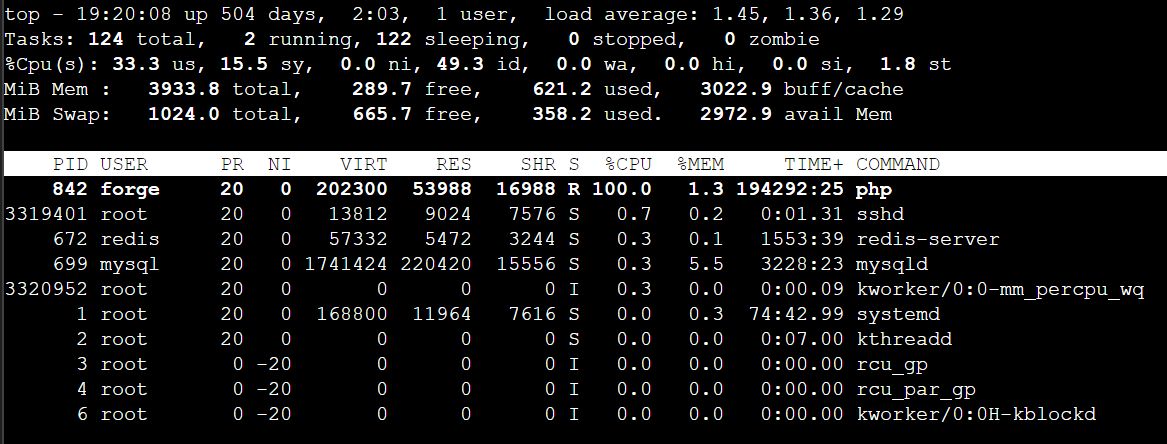
Task: Select the php process name
Action: pos(874,190)
